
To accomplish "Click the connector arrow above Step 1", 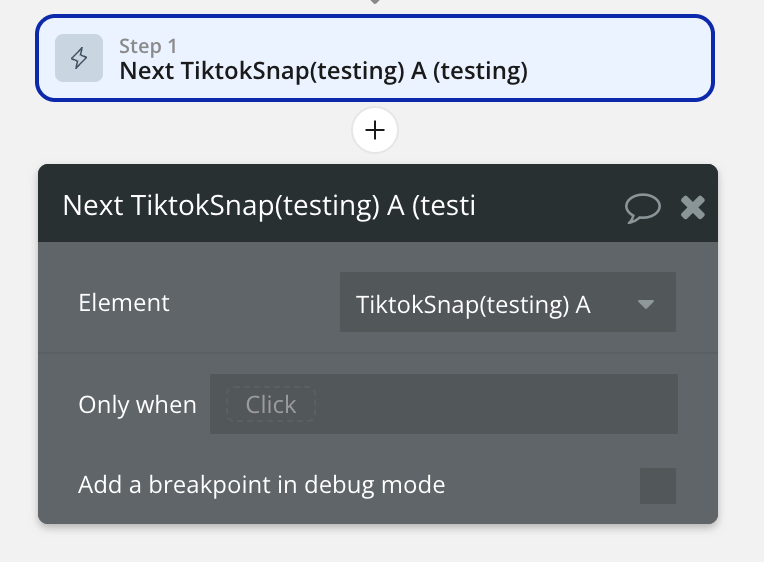I will pyautogui.click(x=375, y=3).
